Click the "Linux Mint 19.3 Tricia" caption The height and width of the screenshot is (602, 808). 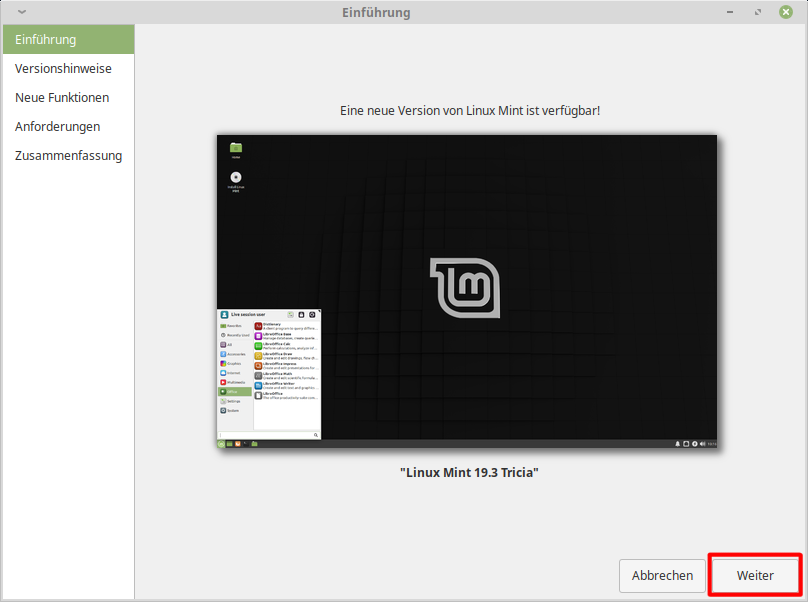[469, 472]
